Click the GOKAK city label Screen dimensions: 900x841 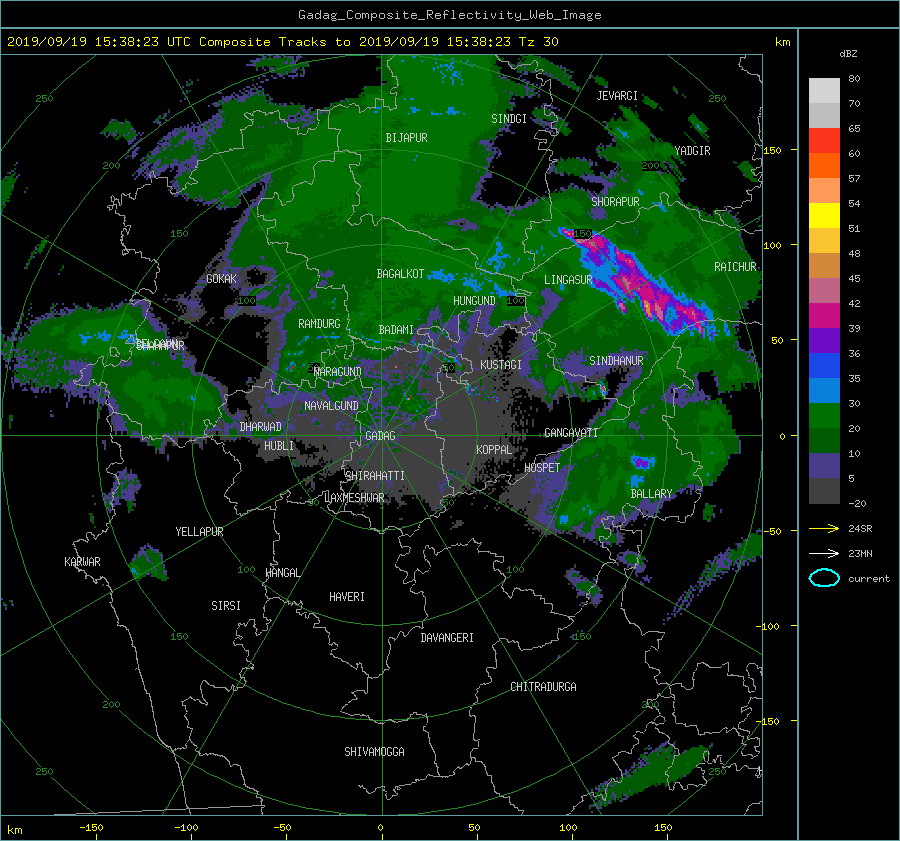pos(222,279)
